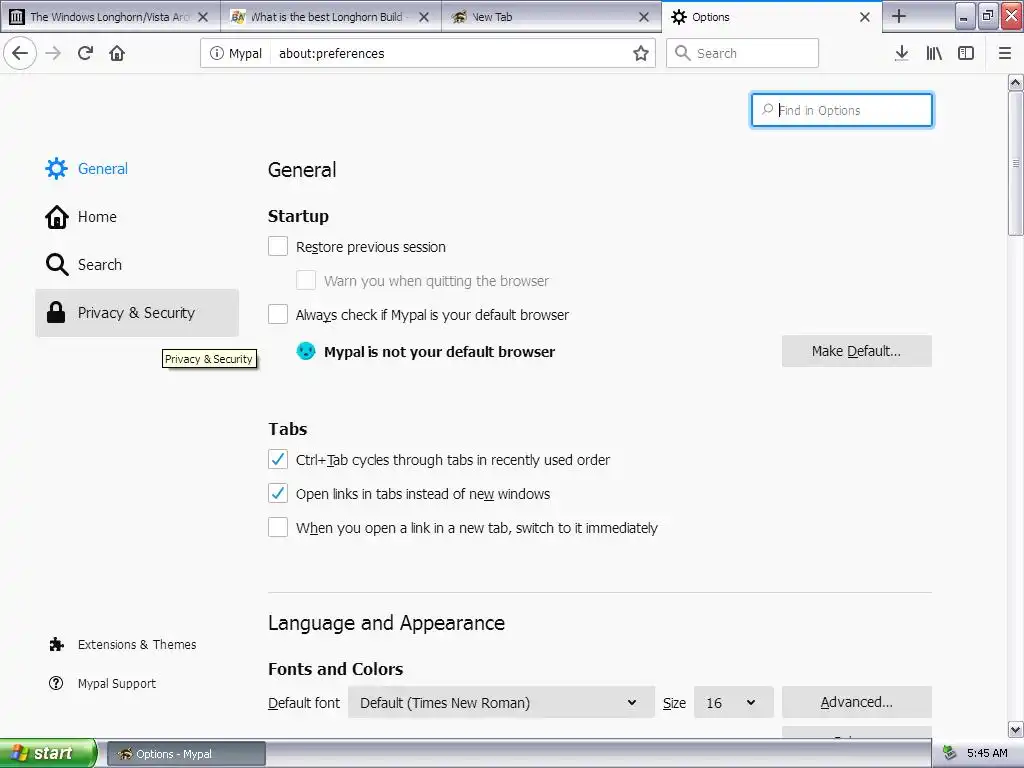Open the Windows start button
1024x768 pixels.
(48, 753)
